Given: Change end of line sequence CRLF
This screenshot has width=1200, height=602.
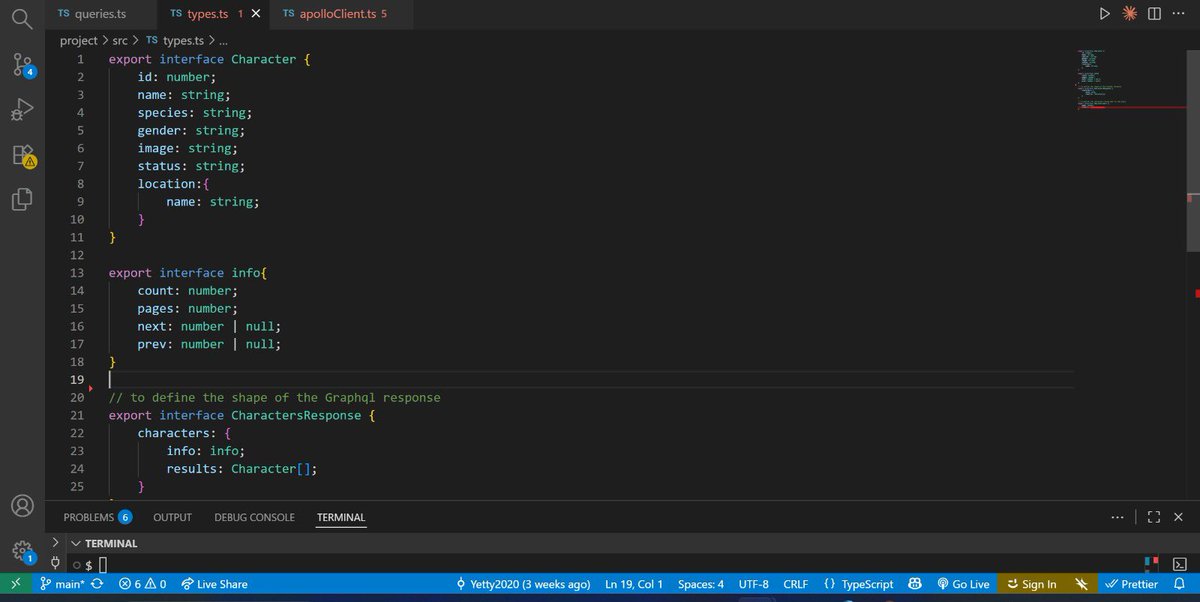Looking at the screenshot, I should pyautogui.click(x=795, y=584).
